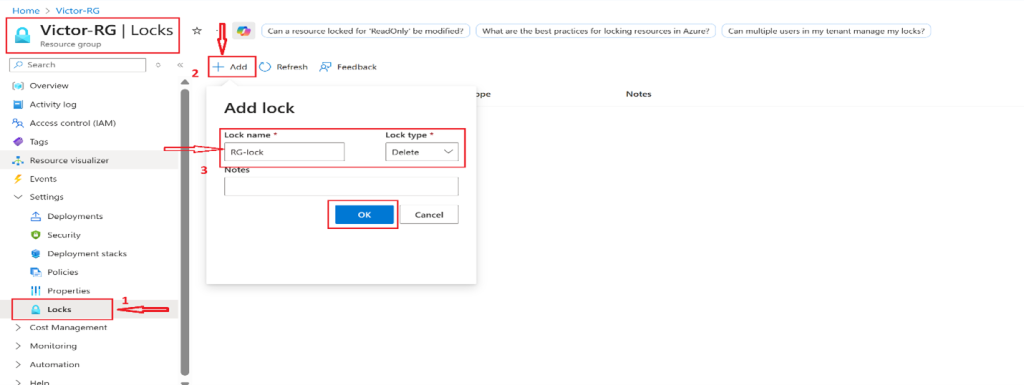This screenshot has height=385, width=1024.
Task: Select Tags menu item
Action: pos(39,142)
